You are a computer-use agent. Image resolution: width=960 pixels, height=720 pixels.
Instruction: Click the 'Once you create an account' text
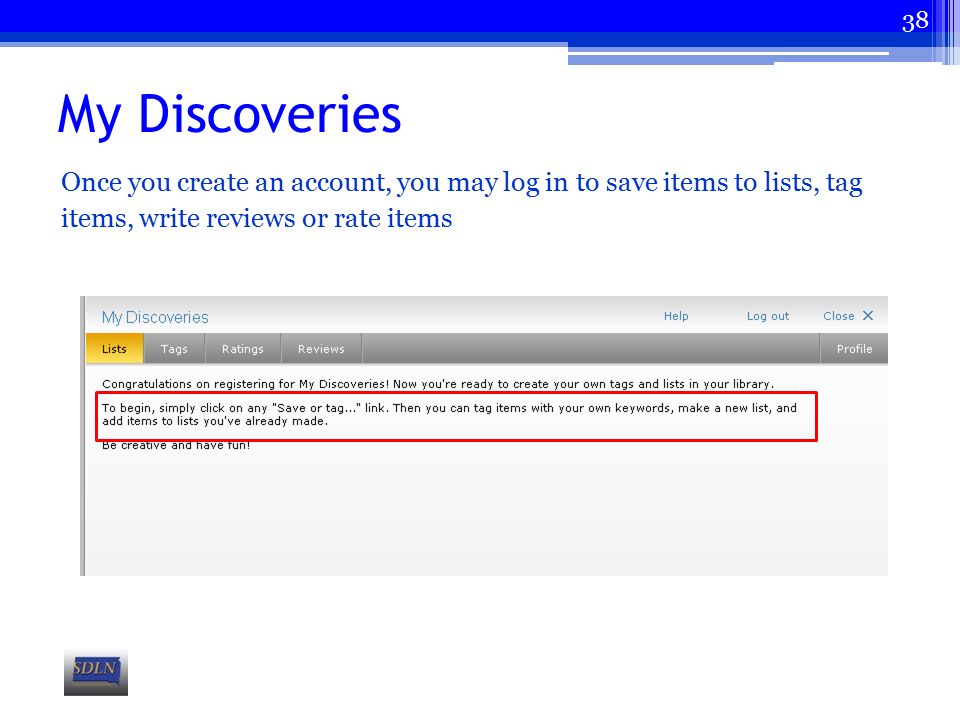tap(462, 200)
